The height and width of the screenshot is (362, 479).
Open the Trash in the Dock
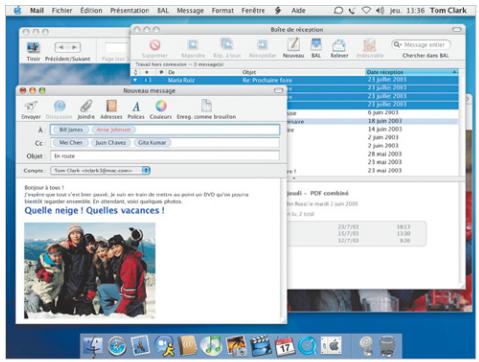click(x=386, y=346)
